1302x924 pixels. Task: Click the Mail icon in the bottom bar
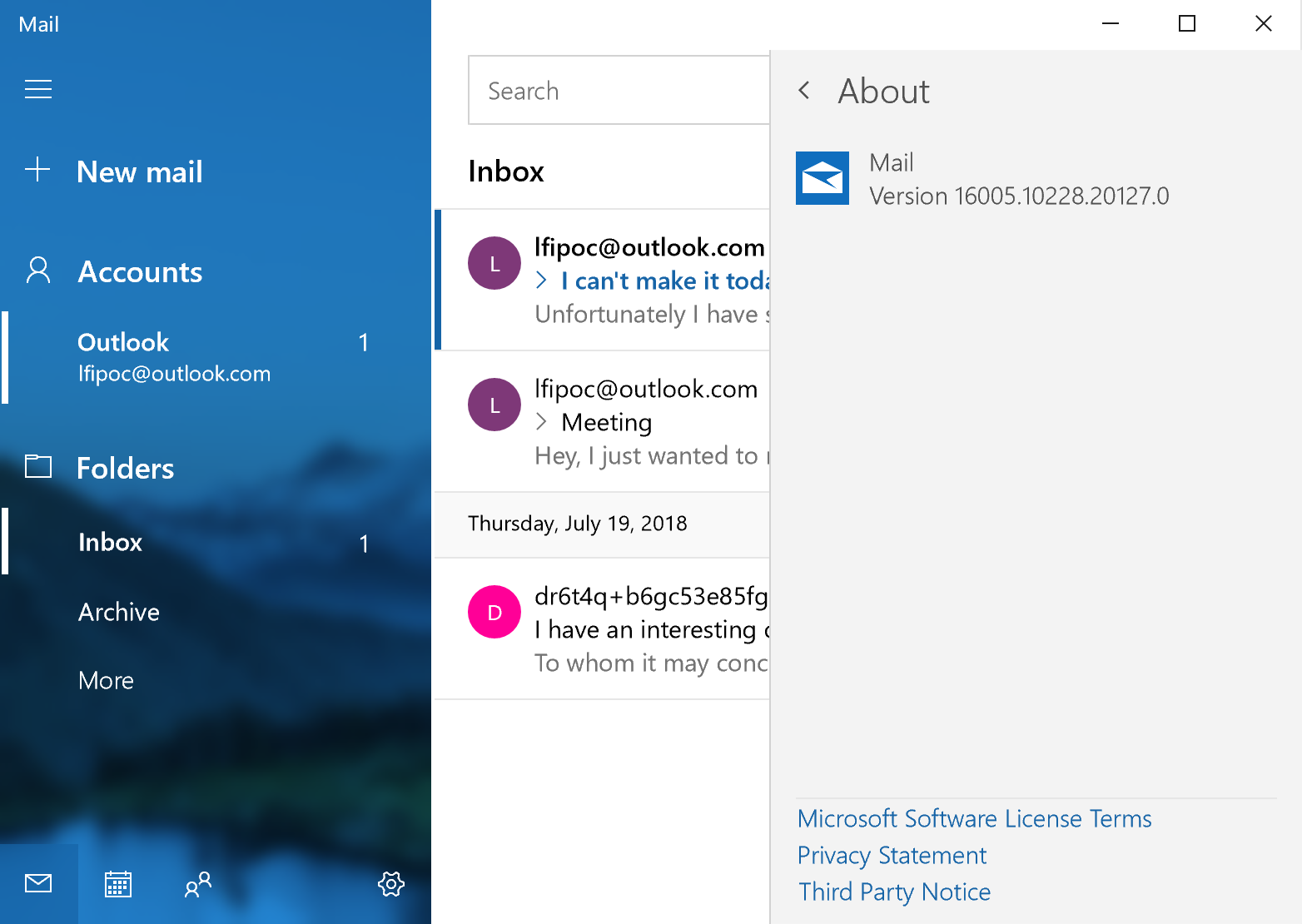click(37, 884)
